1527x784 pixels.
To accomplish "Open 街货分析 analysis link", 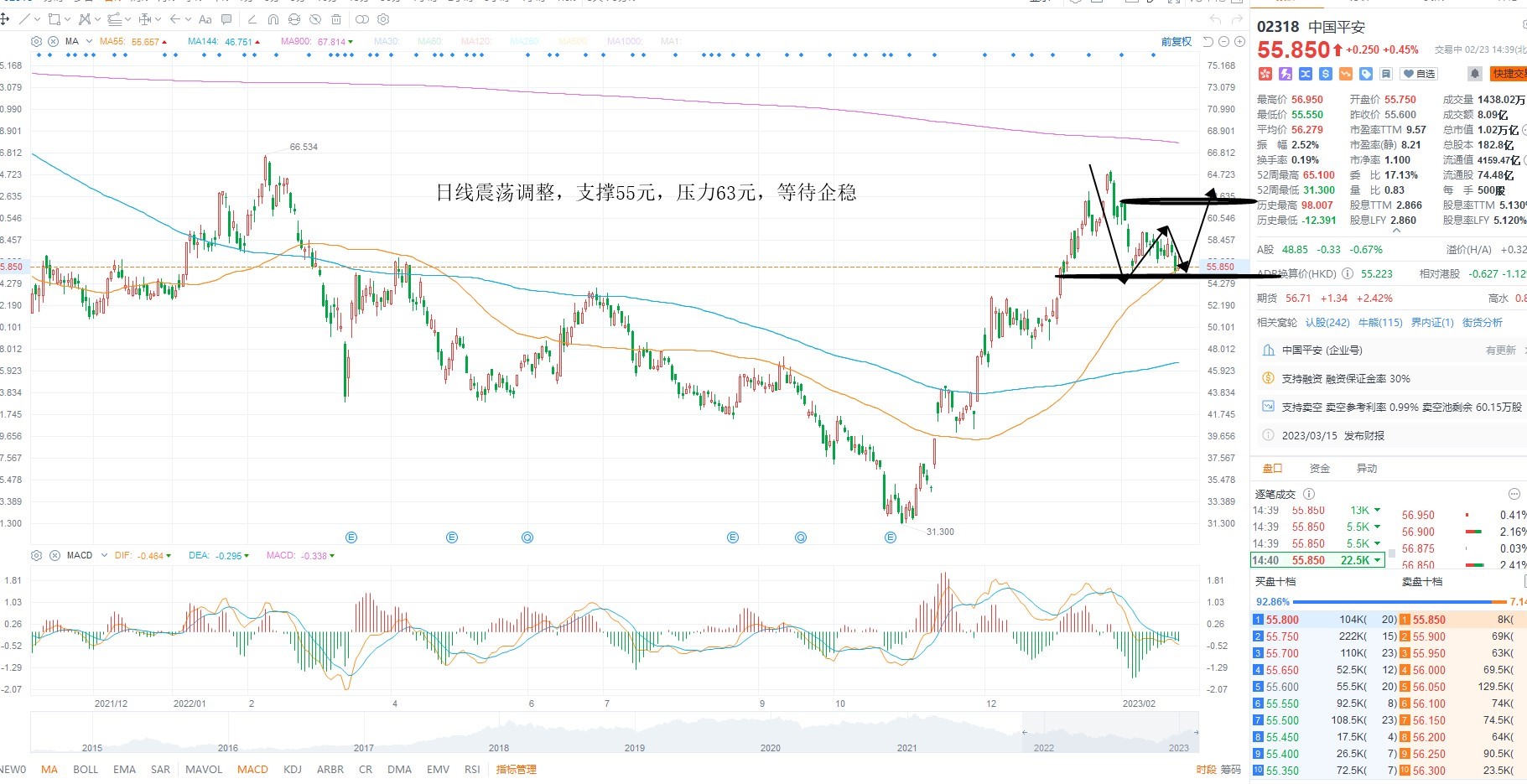I will [1483, 323].
